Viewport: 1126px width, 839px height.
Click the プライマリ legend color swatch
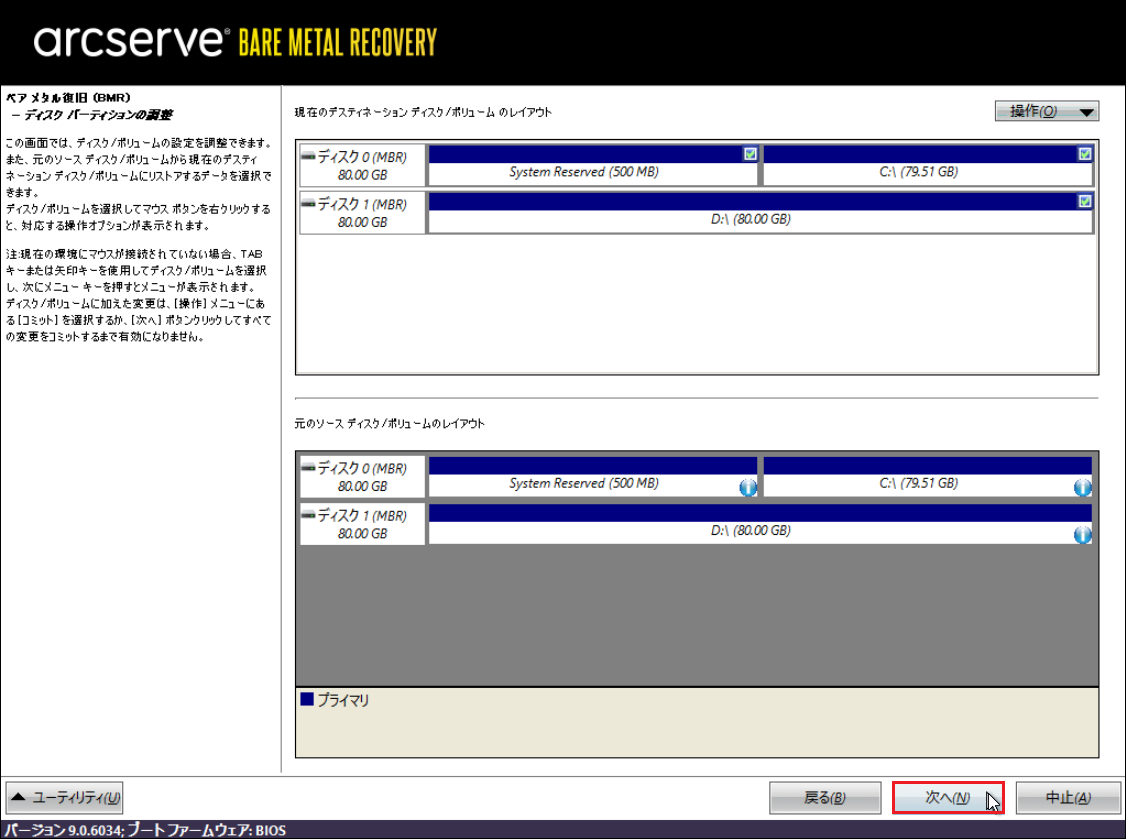pos(307,700)
